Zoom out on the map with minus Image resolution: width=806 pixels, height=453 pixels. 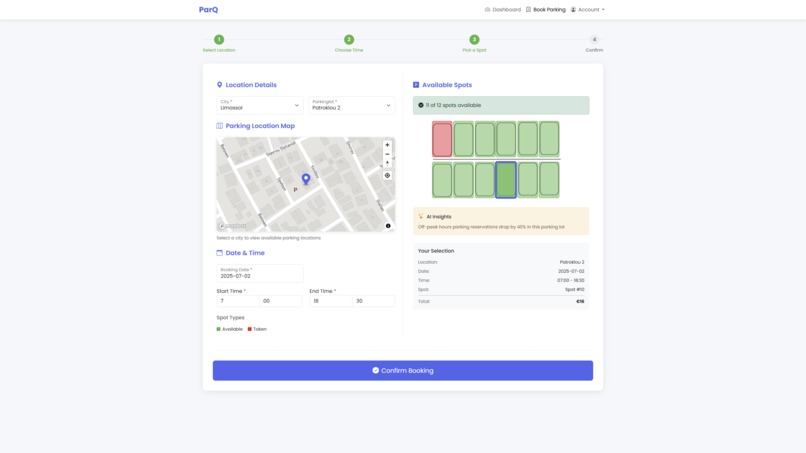click(387, 154)
